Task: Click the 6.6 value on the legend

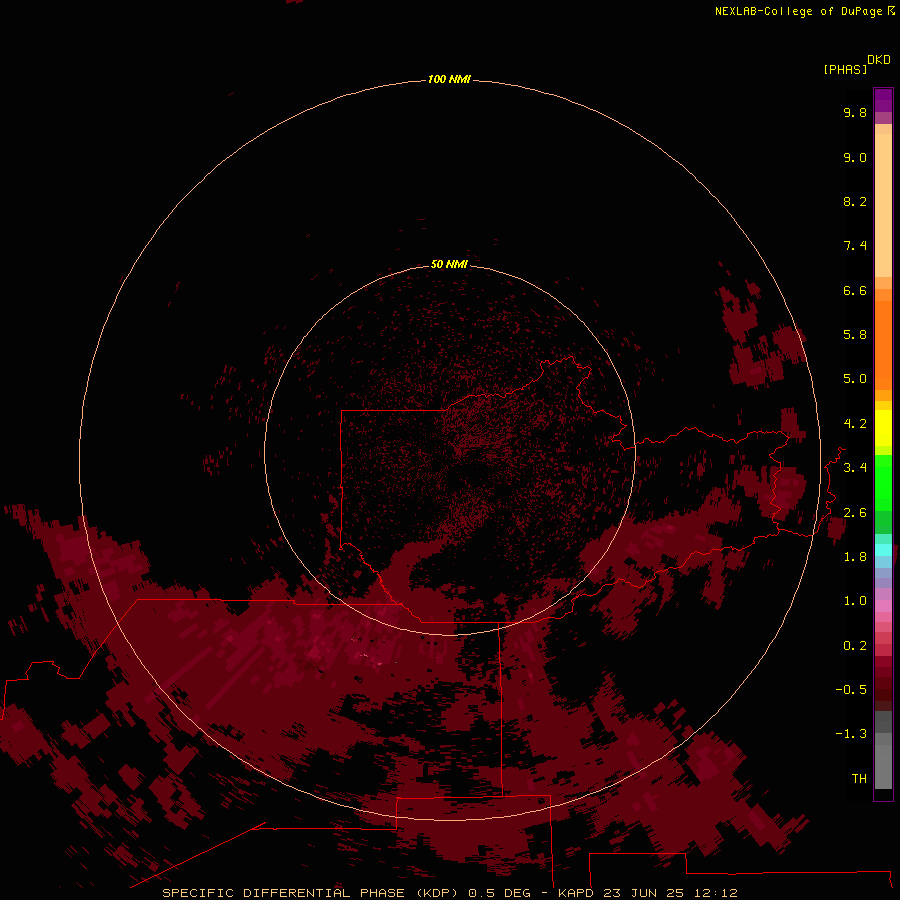Action: point(855,290)
